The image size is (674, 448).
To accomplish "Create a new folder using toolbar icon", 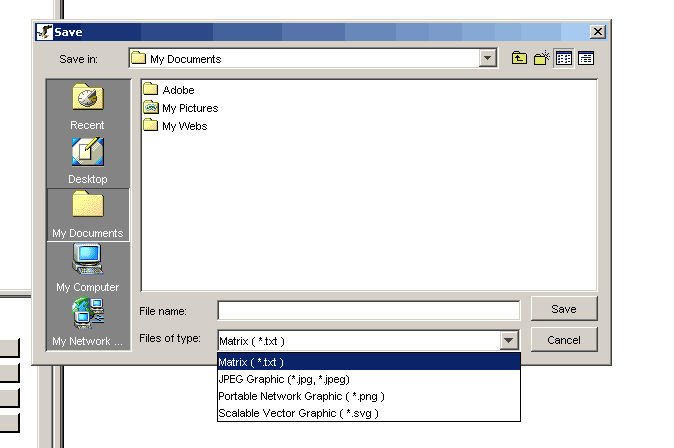I will (542, 58).
